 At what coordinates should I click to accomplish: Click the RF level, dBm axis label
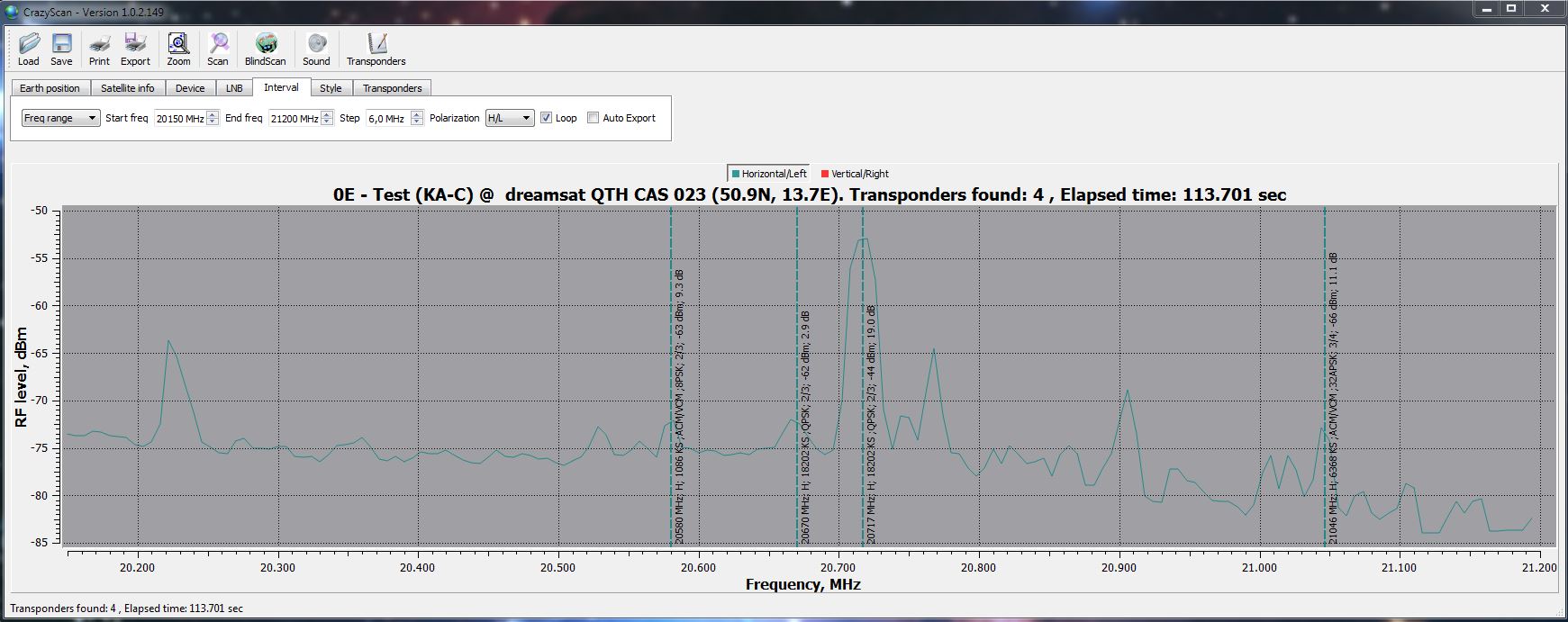tap(21, 377)
